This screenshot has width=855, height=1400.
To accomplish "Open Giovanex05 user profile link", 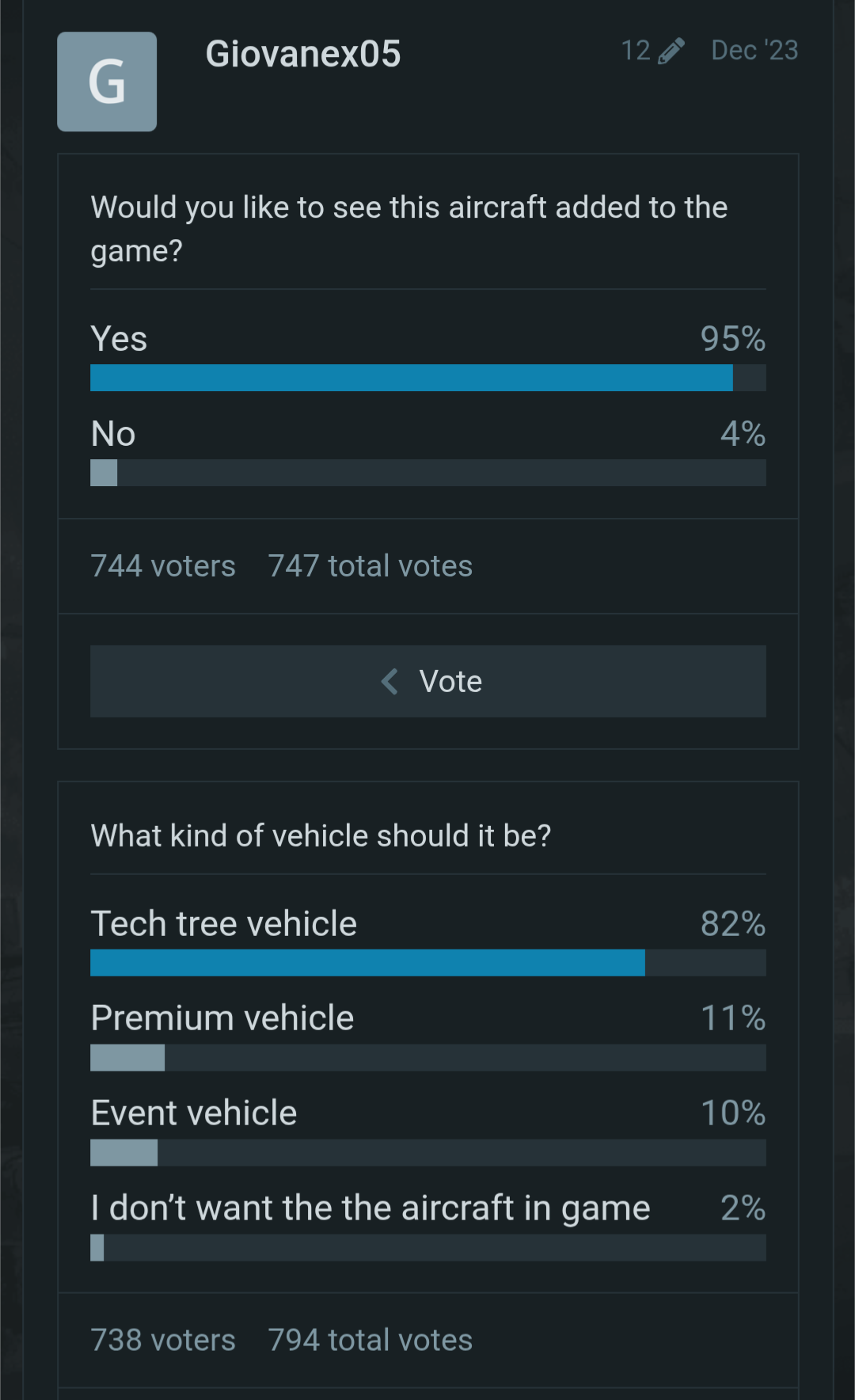I will click(302, 54).
